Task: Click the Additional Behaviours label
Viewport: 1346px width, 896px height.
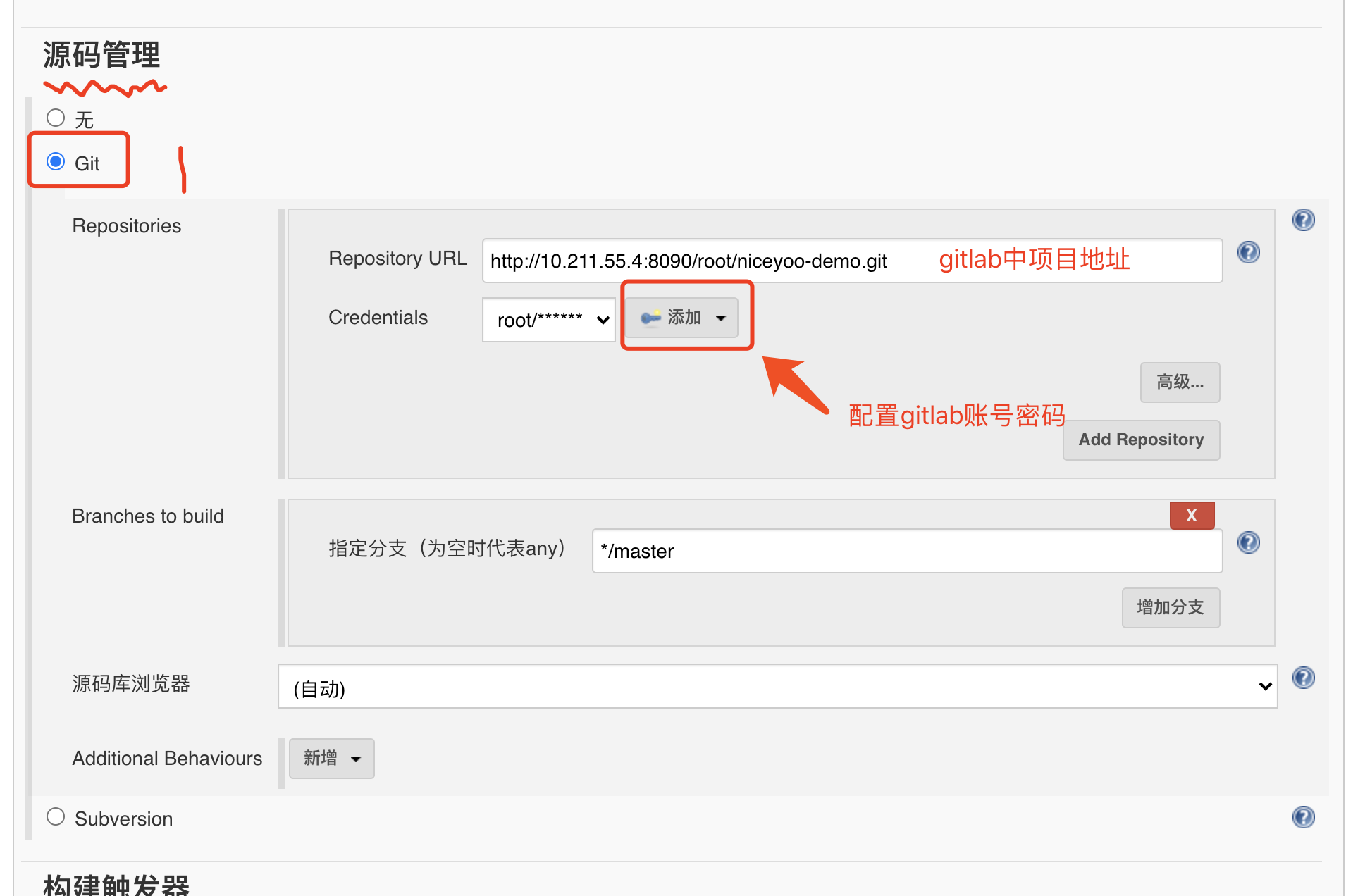Action: click(167, 759)
